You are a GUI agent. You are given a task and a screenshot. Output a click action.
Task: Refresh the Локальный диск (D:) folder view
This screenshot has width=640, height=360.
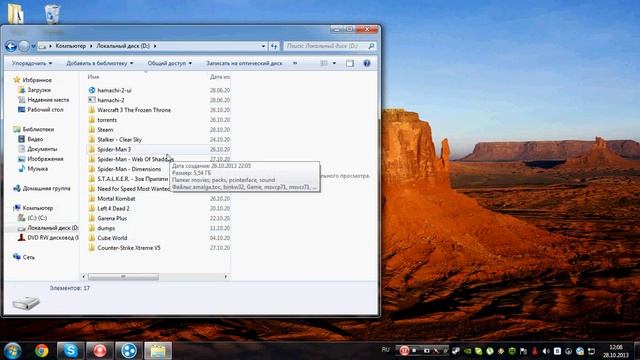click(274, 46)
